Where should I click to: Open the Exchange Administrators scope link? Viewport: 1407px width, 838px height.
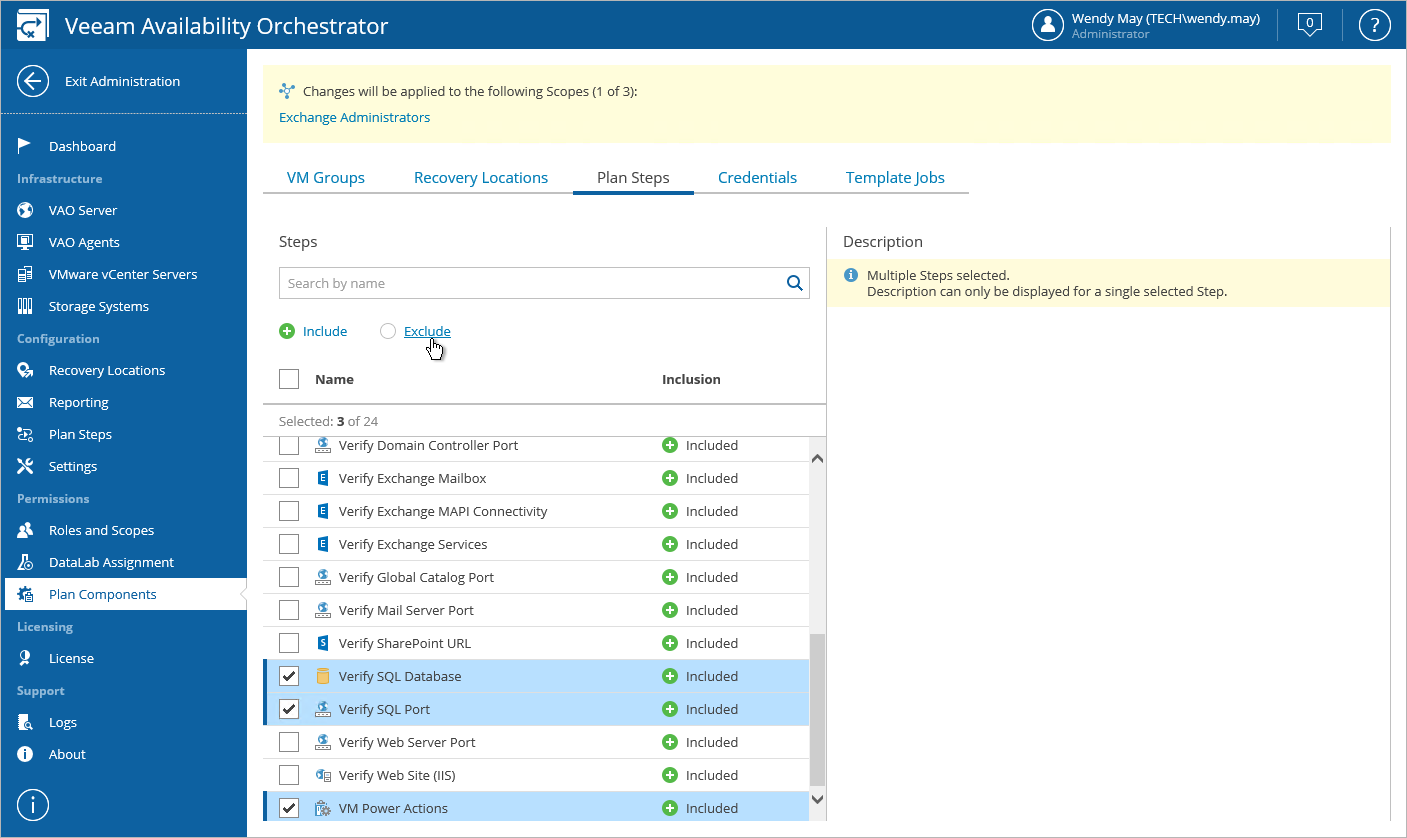pos(354,117)
